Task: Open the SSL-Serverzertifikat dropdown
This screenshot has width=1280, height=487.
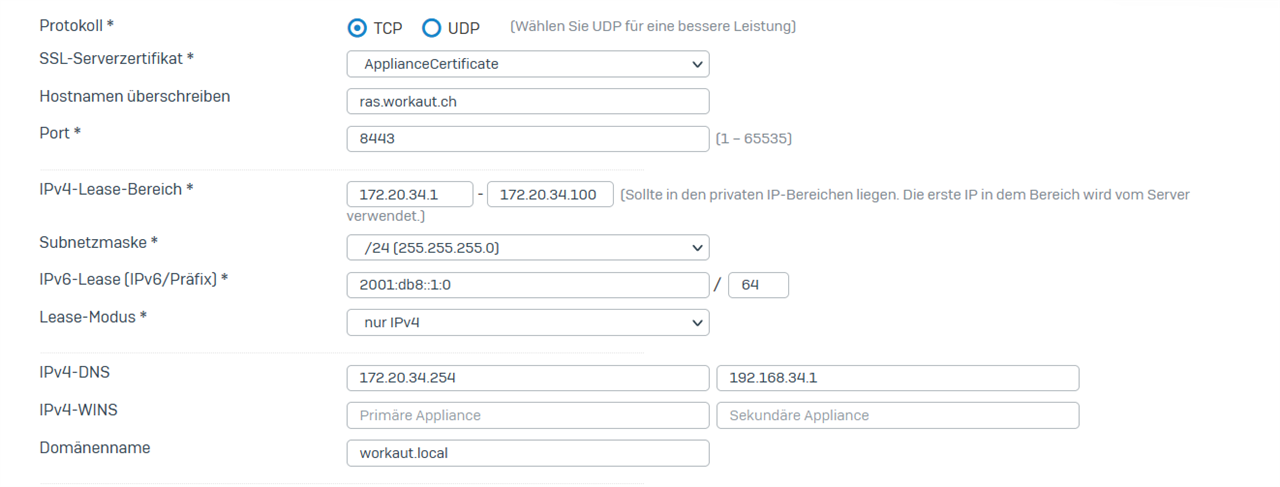Action: coord(528,64)
